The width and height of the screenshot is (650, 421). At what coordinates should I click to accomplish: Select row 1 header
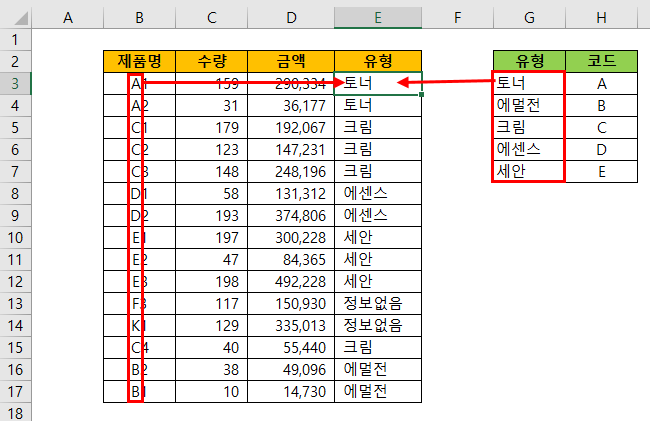[x=15, y=40]
